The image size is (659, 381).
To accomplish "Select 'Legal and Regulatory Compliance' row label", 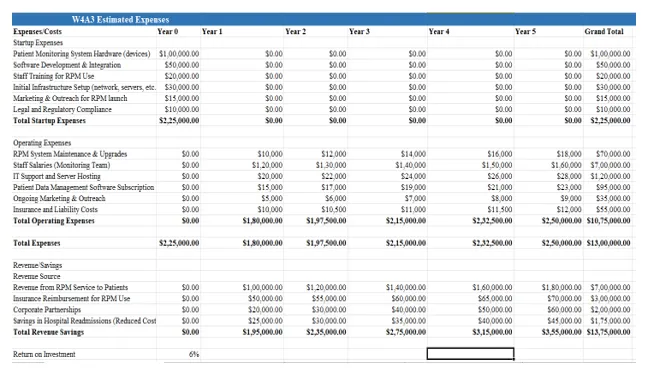I will [62, 110].
